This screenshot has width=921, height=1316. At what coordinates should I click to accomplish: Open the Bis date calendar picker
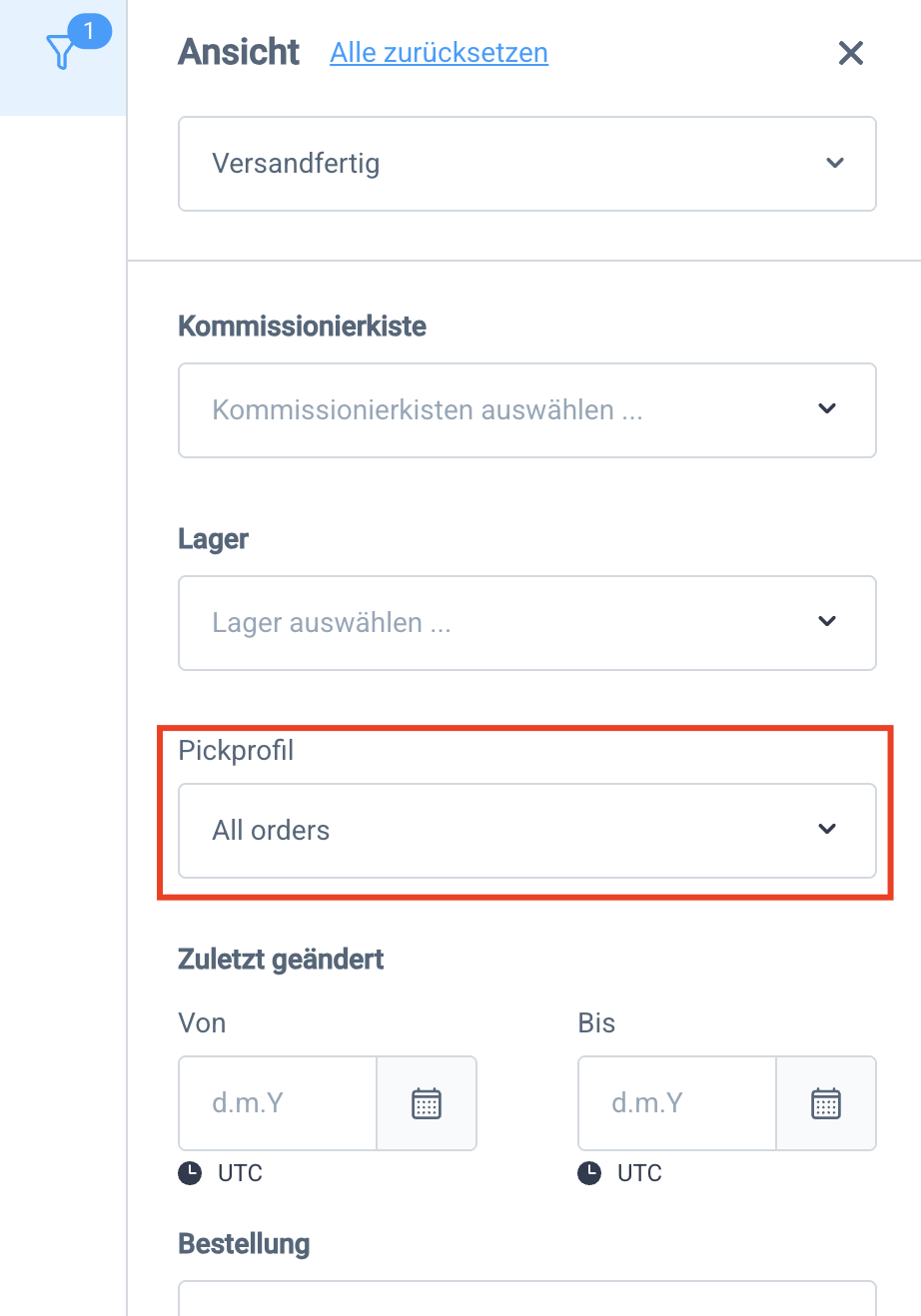(x=826, y=1103)
